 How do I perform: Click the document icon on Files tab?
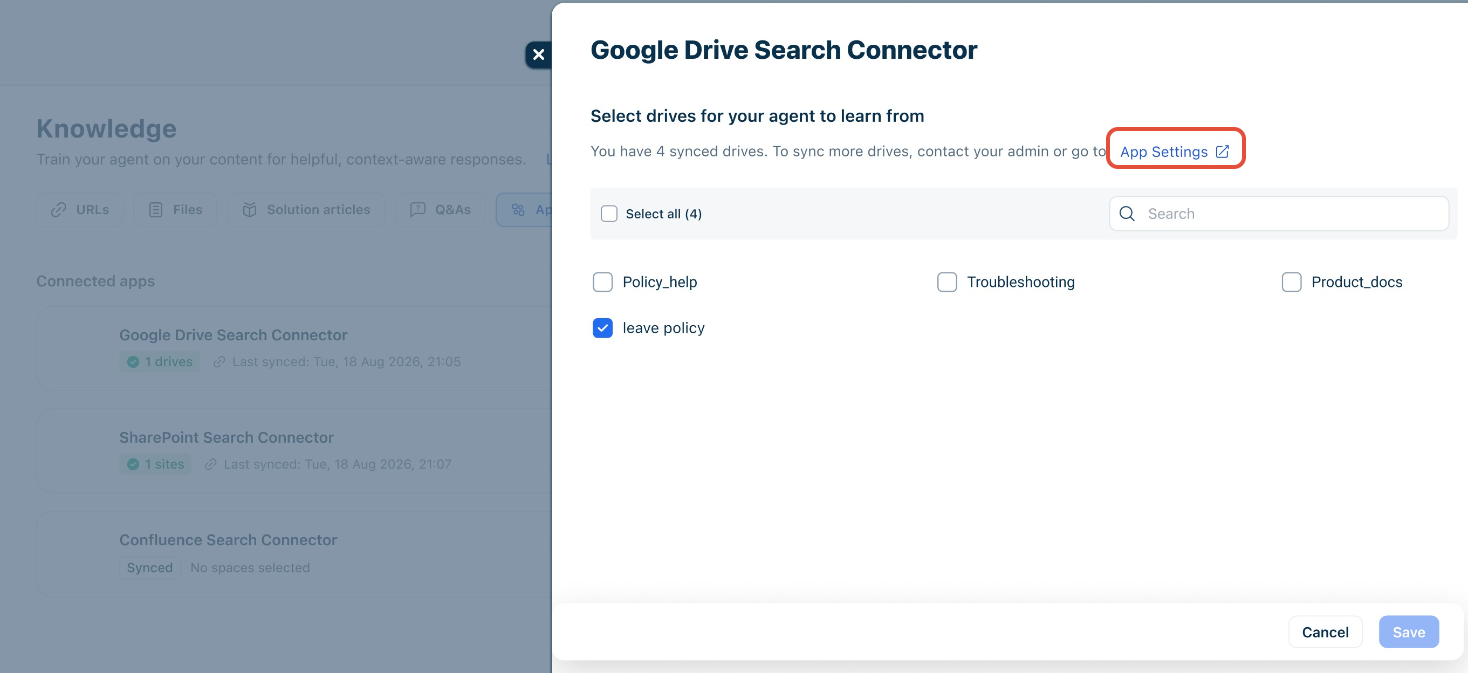click(155, 210)
